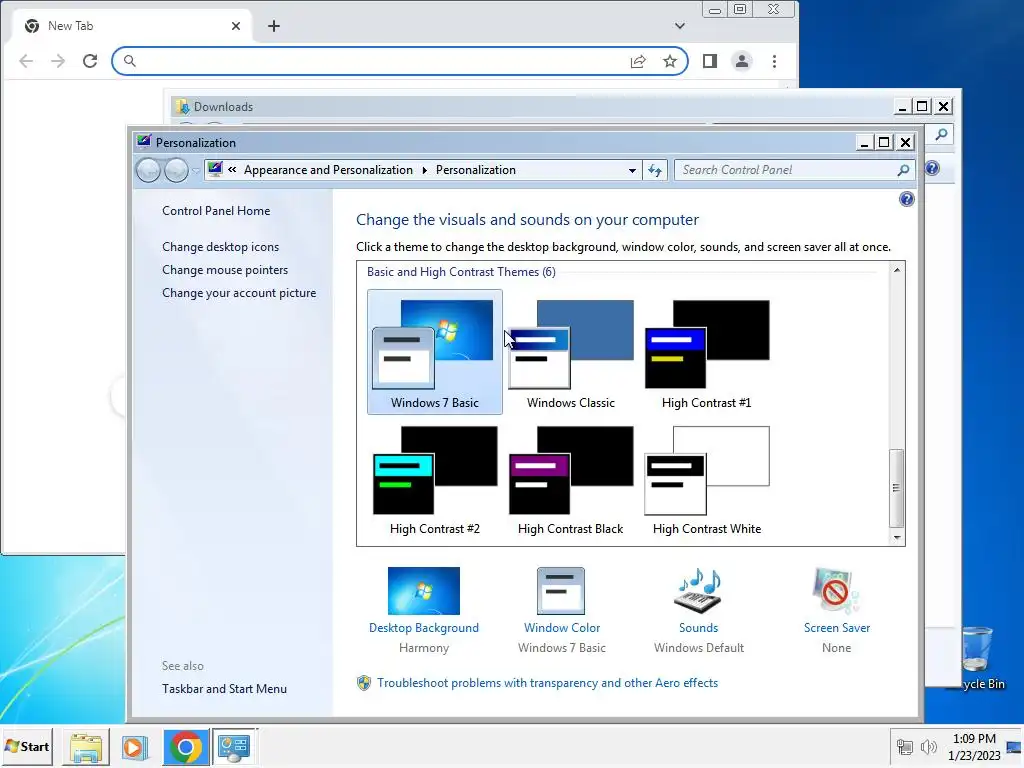Open a new Chrome tab
Screen dimensions: 1024x768
274,26
